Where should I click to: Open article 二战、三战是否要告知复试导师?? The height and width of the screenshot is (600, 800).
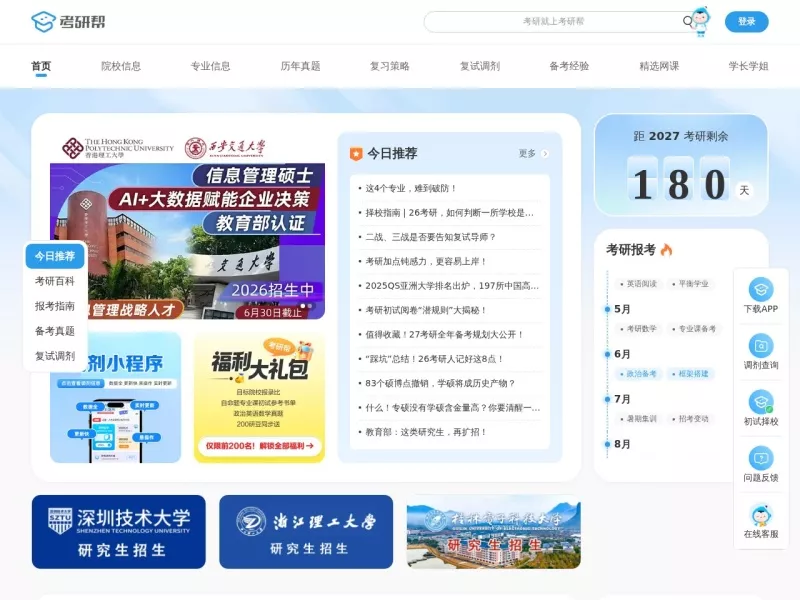click(x=430, y=237)
